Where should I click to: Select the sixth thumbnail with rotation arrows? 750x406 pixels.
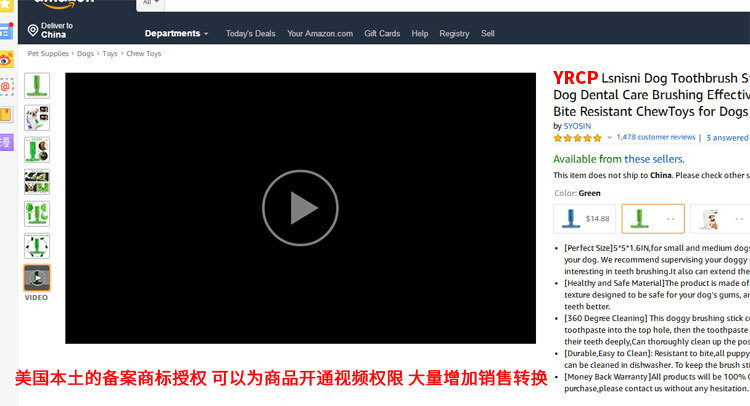pos(37,246)
